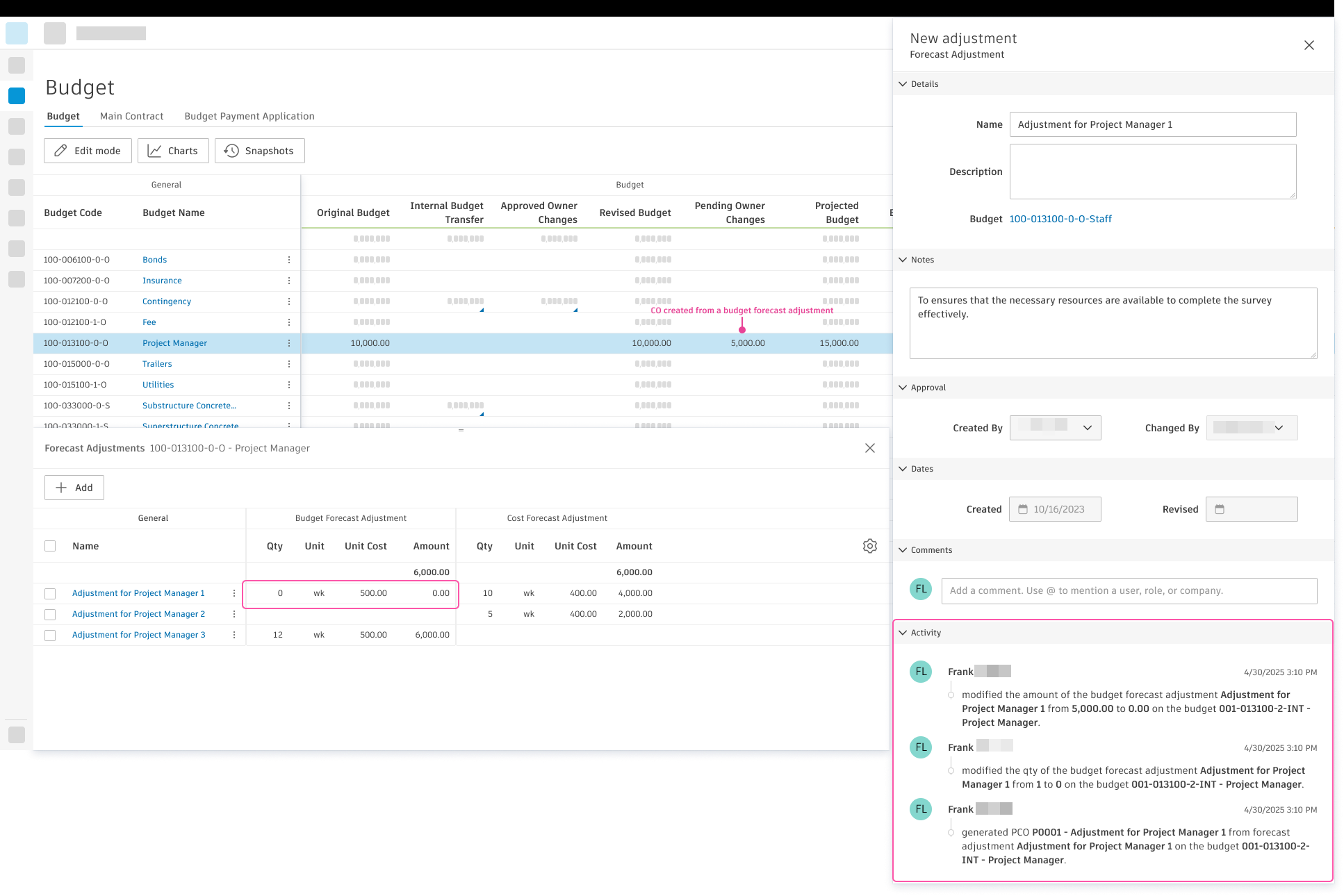Close the Forecast Adjustments panel
Viewport: 1344px width, 896px height.
click(x=869, y=448)
